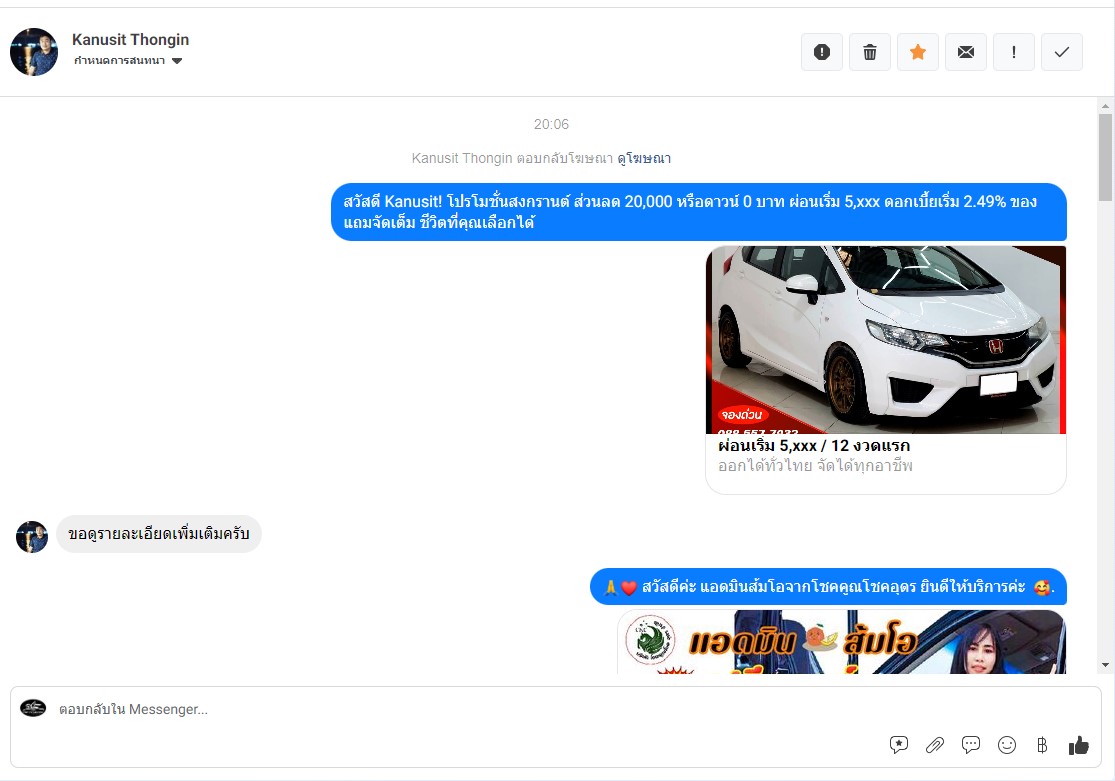Attach a file using the paperclip icon
The height and width of the screenshot is (781, 1115).
coord(935,745)
